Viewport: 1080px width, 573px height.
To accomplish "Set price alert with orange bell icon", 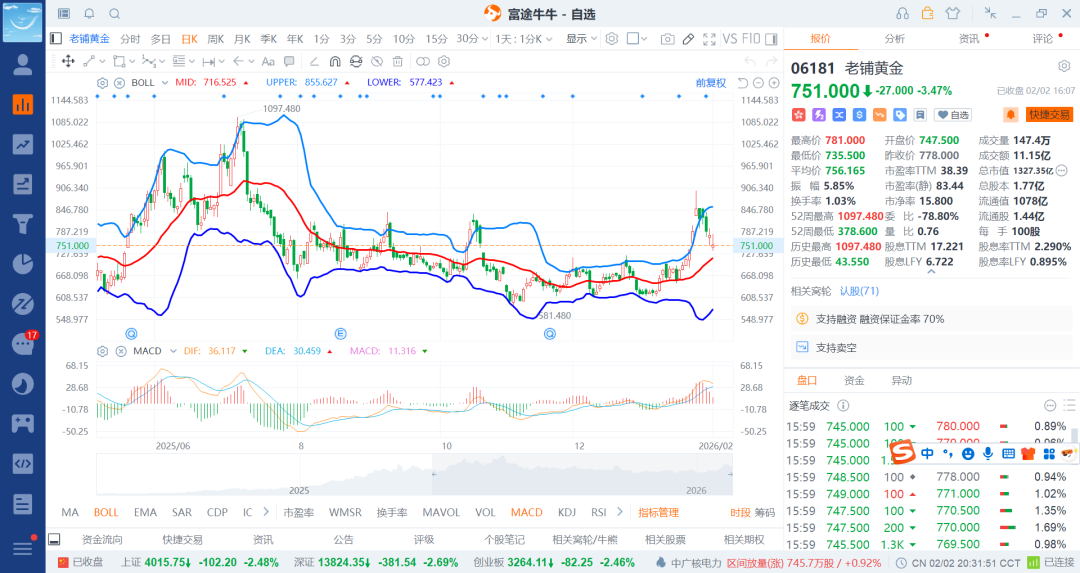I will click(1011, 115).
